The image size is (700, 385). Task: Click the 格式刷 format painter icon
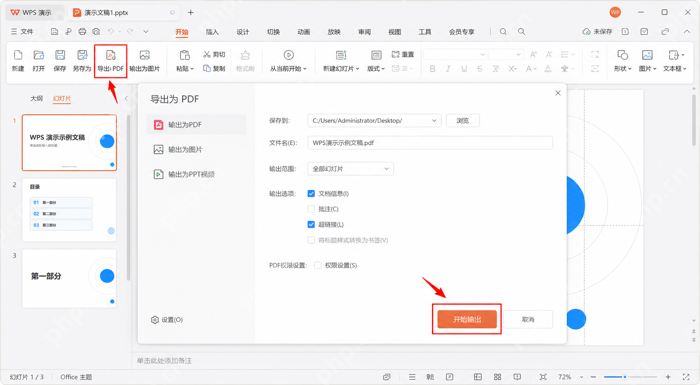[245, 55]
